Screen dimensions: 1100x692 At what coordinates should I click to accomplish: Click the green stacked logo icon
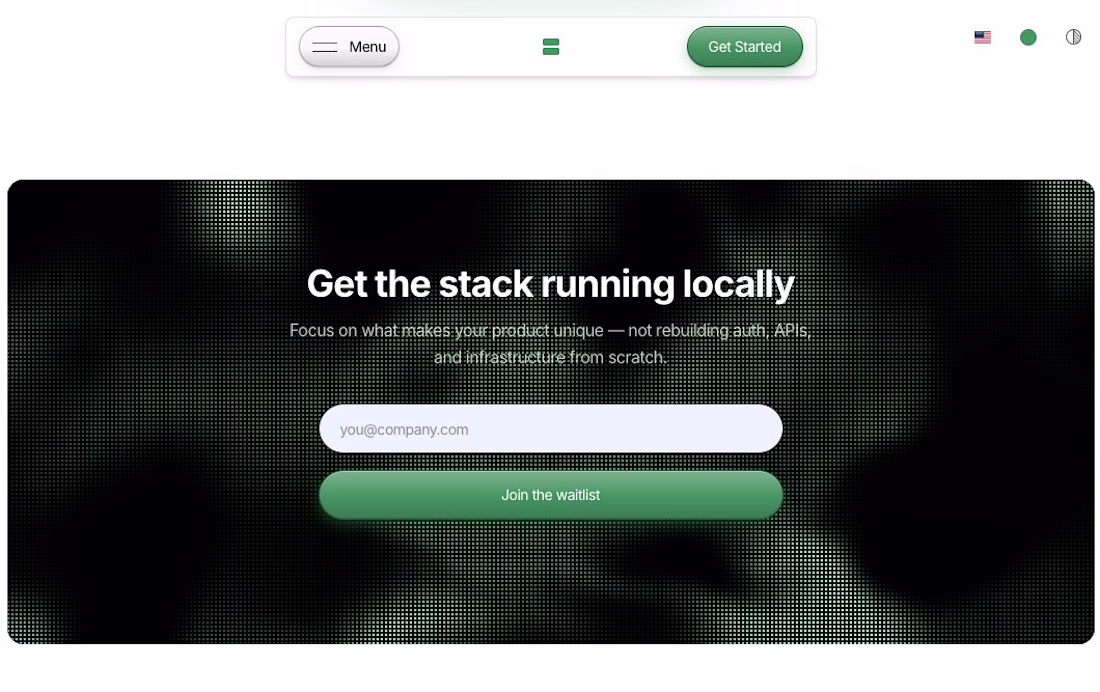coord(551,47)
